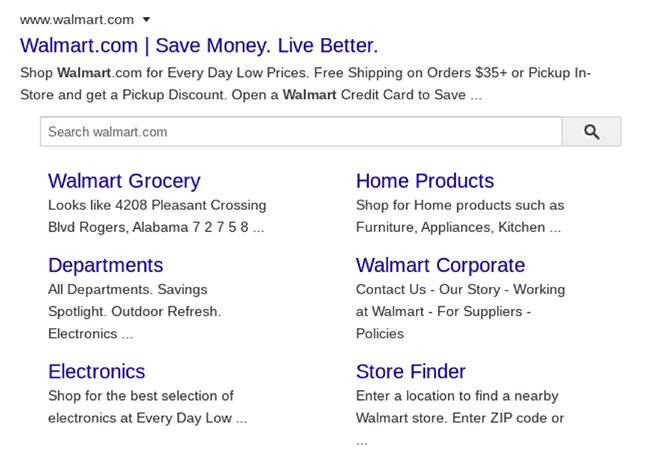Go to the Departments sitelink
650x457 pixels.
pyautogui.click(x=106, y=265)
